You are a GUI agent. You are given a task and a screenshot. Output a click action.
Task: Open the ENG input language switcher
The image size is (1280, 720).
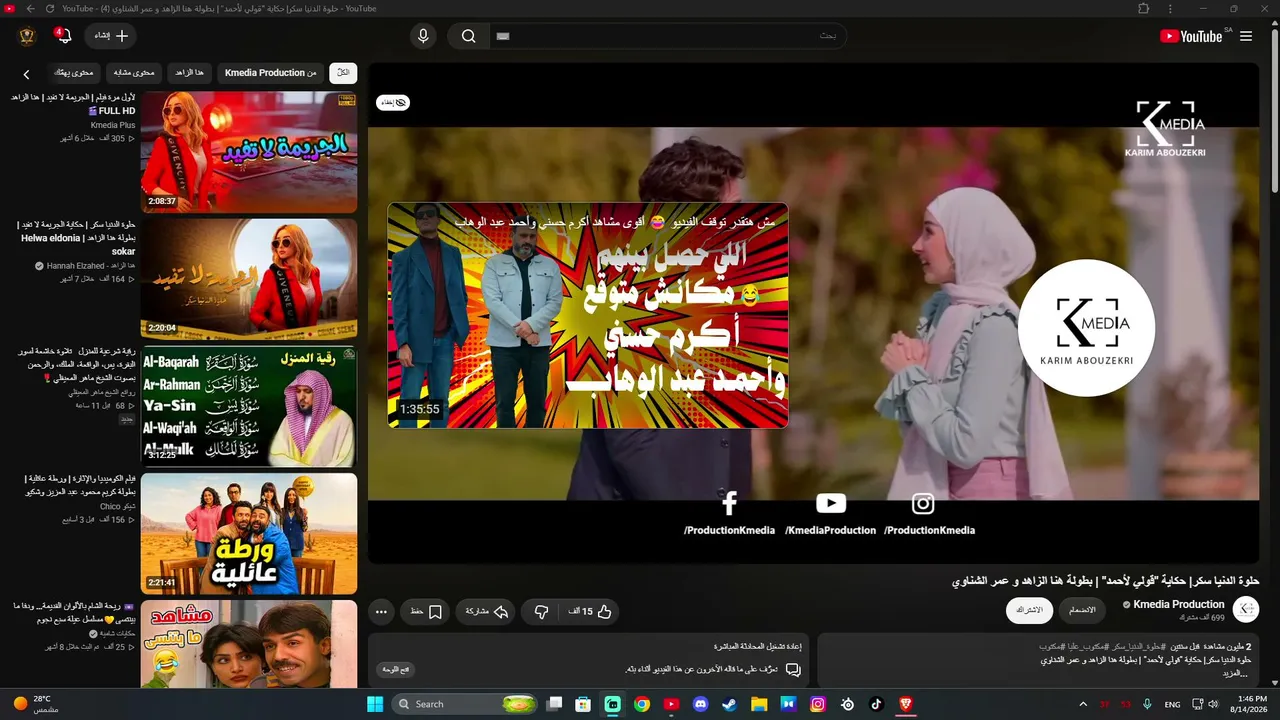1172,704
